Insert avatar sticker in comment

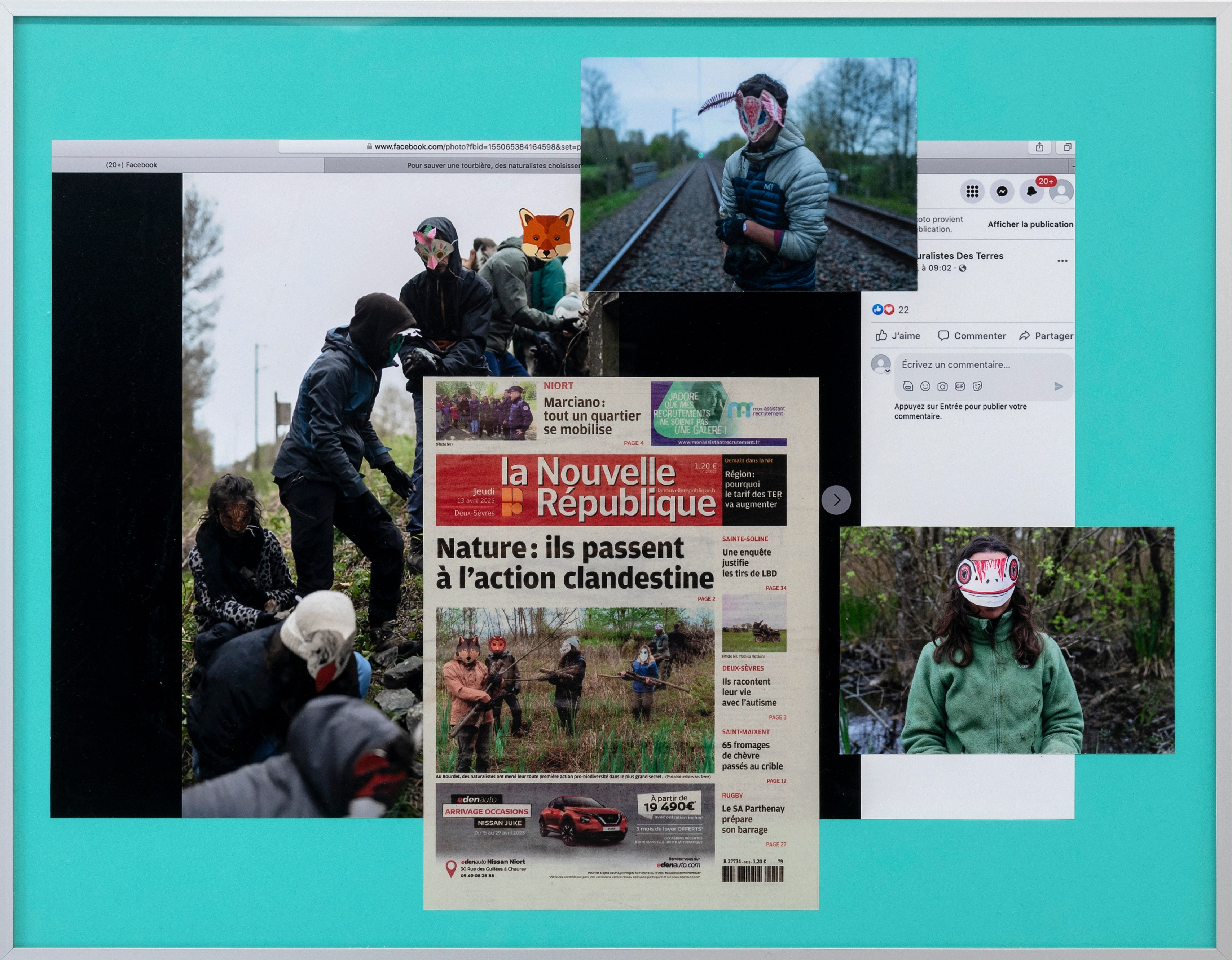pyautogui.click(x=908, y=386)
